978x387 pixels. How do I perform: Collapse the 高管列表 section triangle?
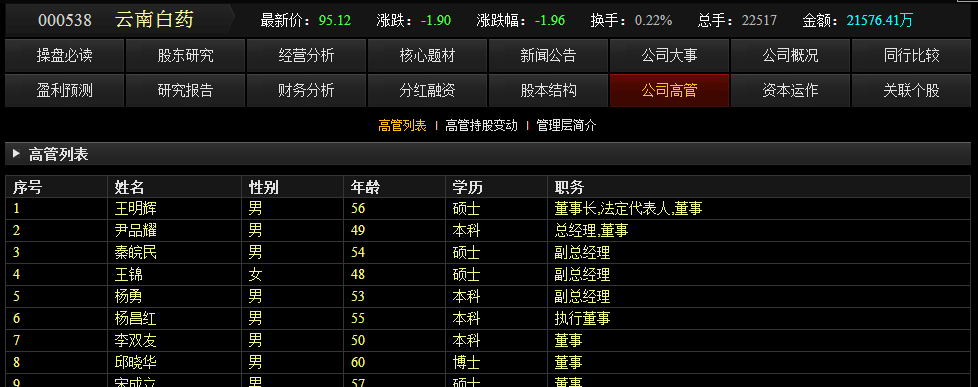point(16,154)
